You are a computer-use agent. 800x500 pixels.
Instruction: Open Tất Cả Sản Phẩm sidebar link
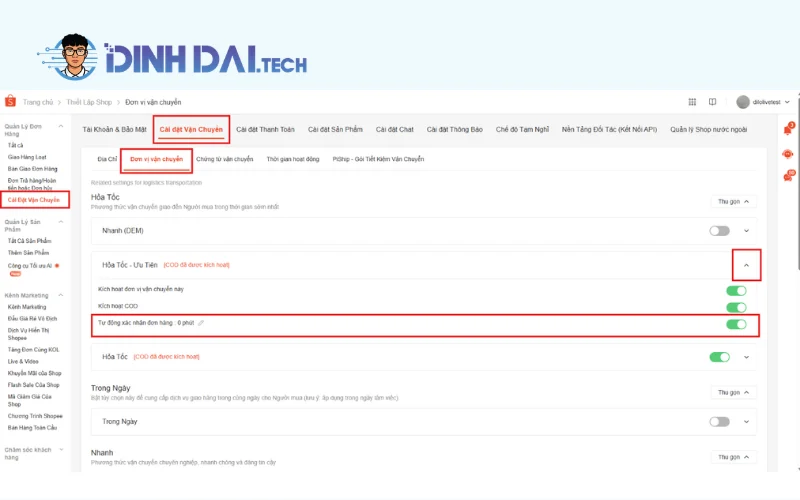30,241
